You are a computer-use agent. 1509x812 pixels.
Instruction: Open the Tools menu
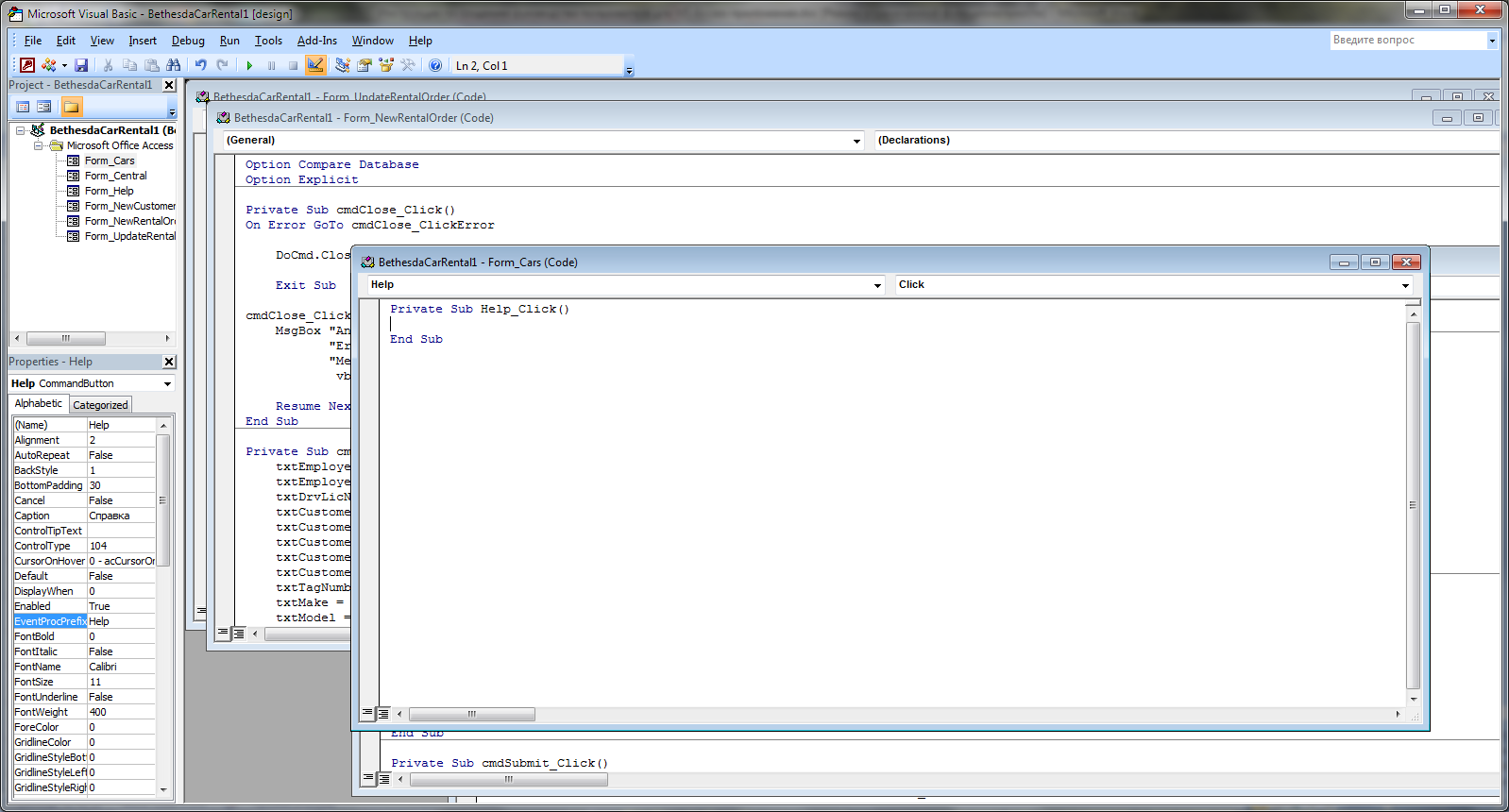point(268,41)
